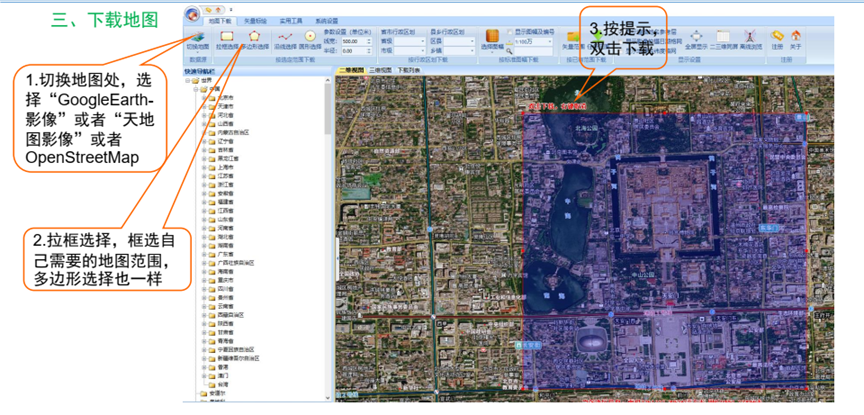864x415 pixels.
Task: Click the 安道尔 folder icon
Action: (x=203, y=394)
